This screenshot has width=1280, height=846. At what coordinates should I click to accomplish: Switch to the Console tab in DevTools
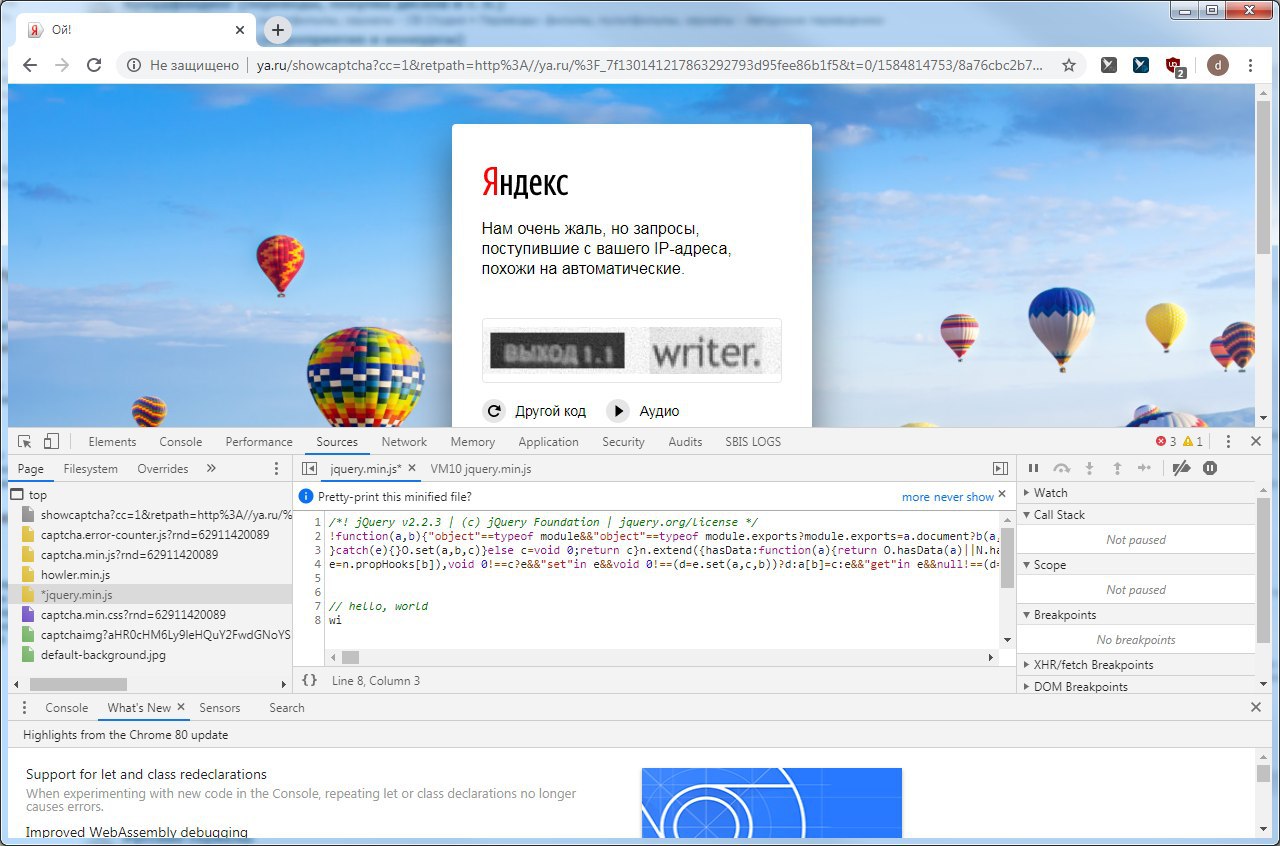coord(181,441)
